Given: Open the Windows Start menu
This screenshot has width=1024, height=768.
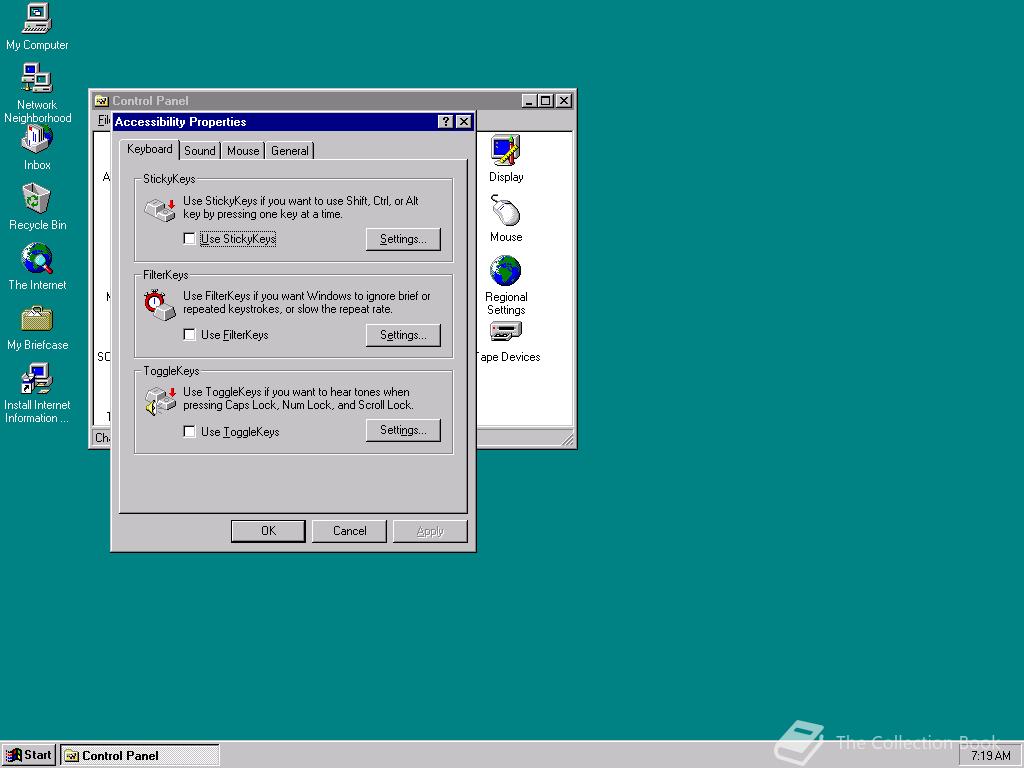Looking at the screenshot, I should [29, 756].
